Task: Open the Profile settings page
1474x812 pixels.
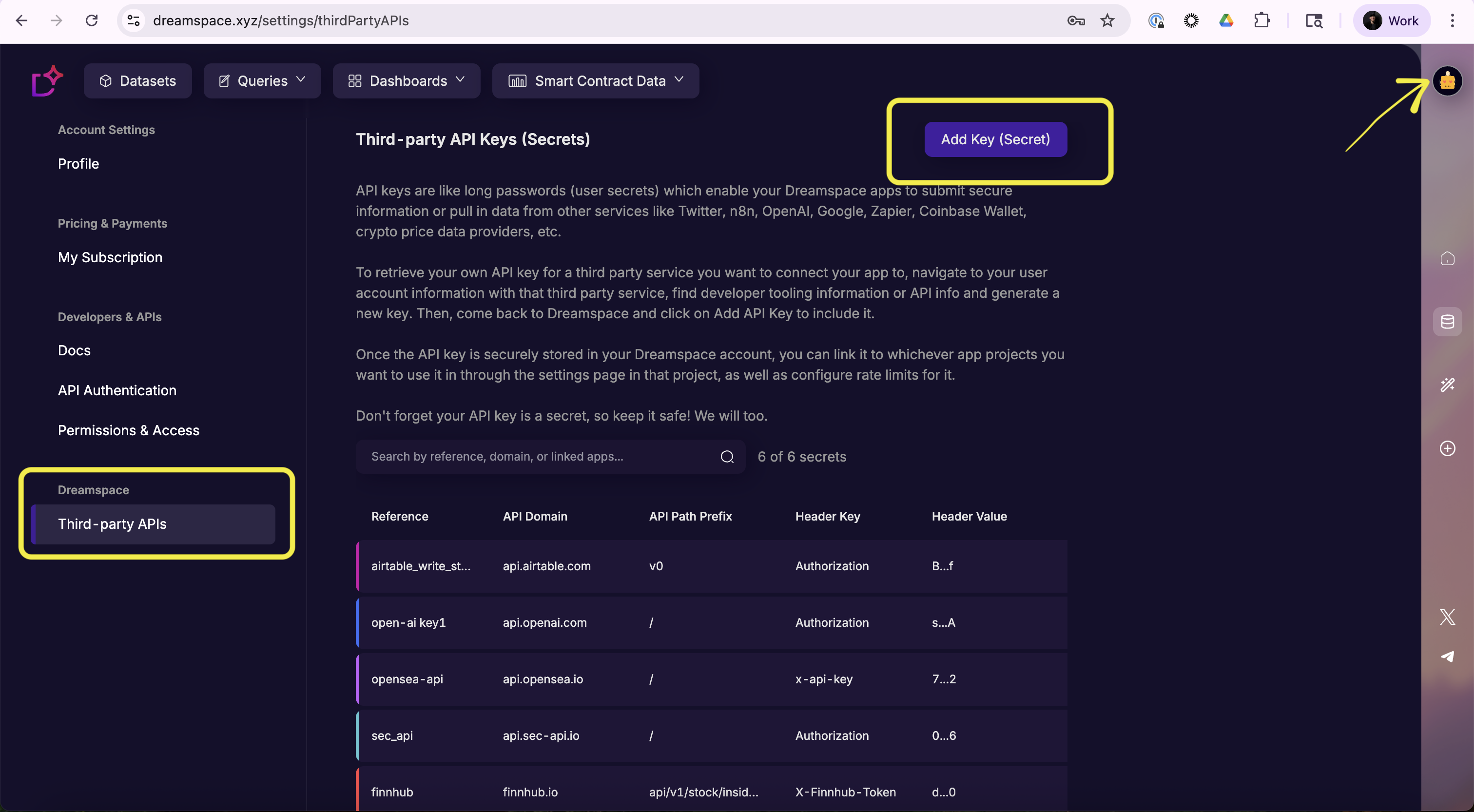Action: [78, 164]
